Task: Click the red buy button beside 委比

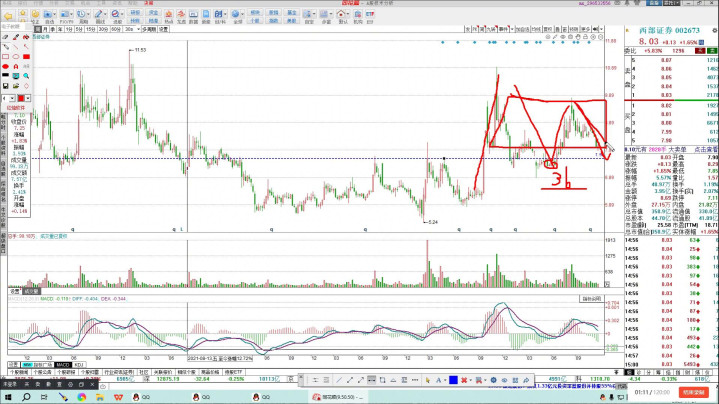Action: pyautogui.click(x=700, y=51)
